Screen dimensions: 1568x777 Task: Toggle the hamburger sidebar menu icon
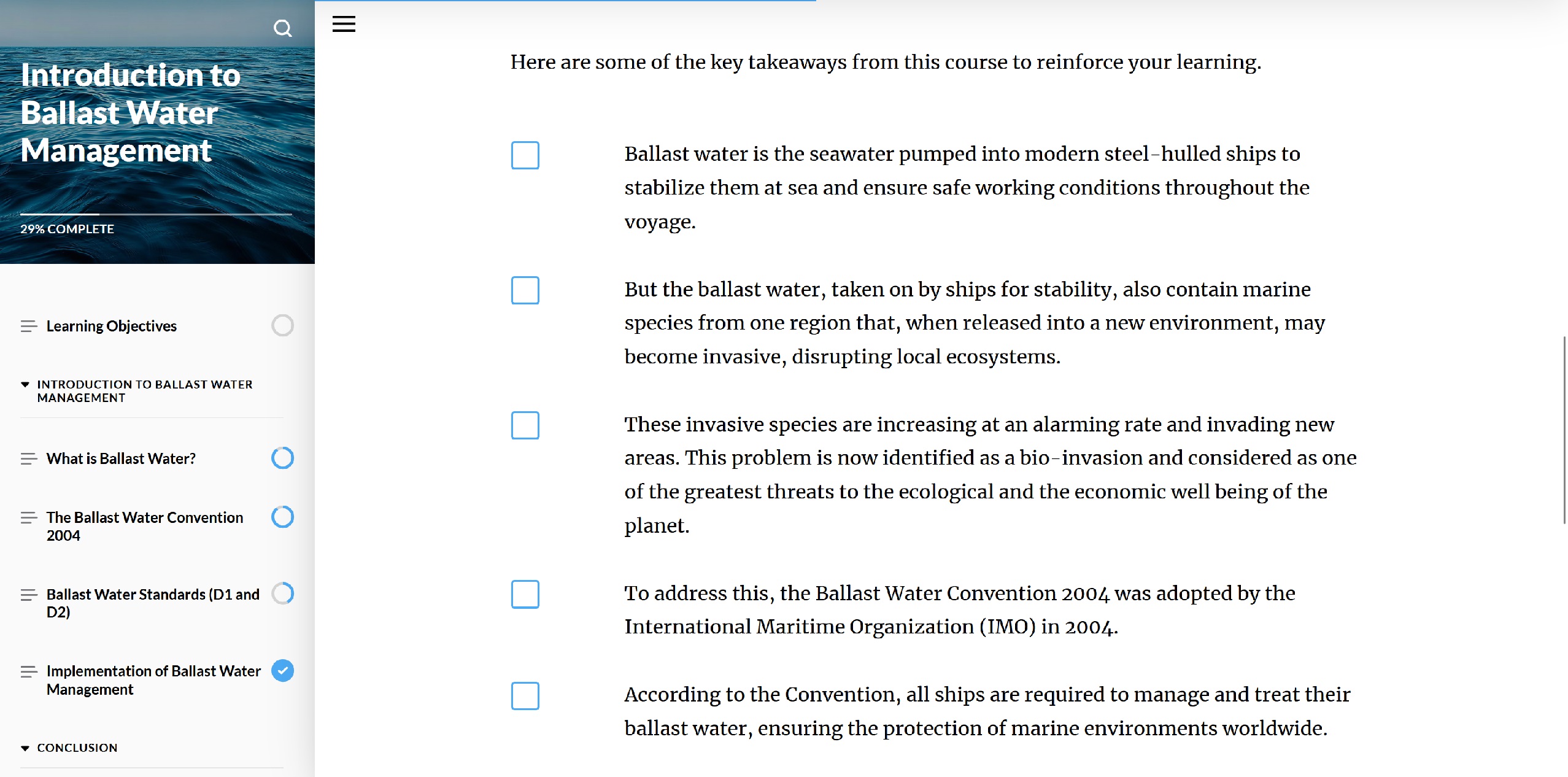(x=344, y=24)
